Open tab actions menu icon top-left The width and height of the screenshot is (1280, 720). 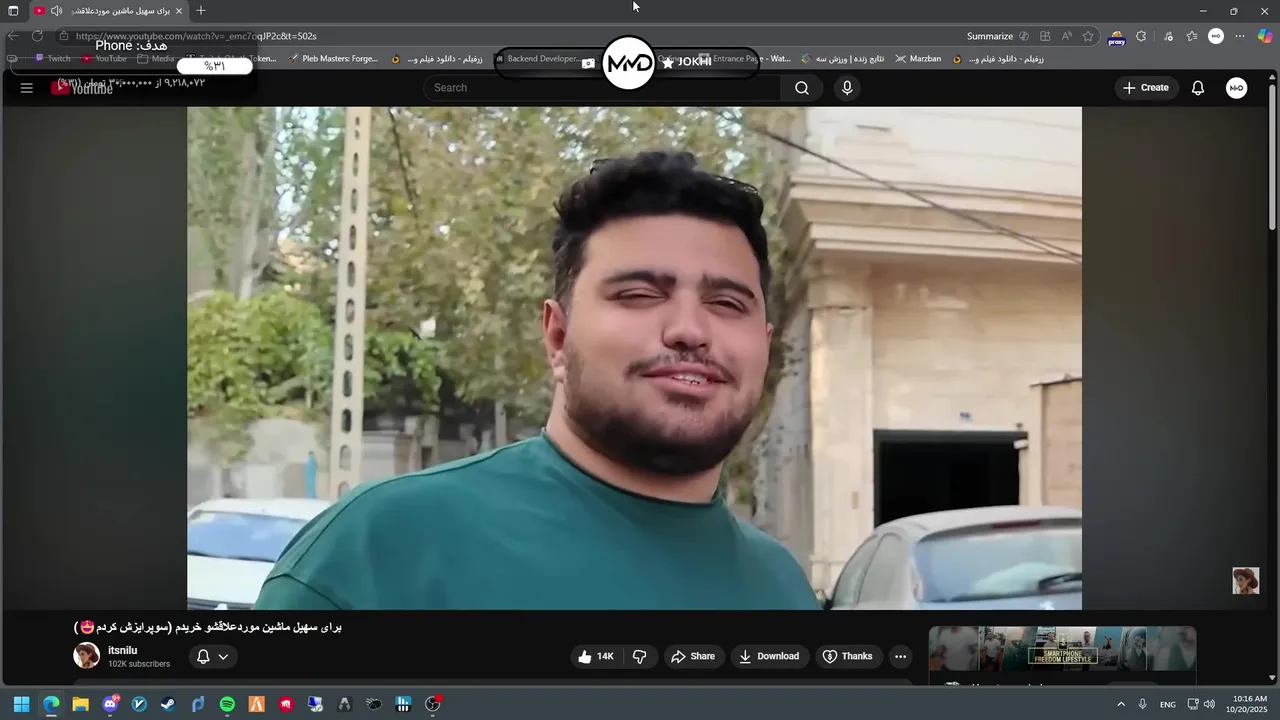(13, 11)
